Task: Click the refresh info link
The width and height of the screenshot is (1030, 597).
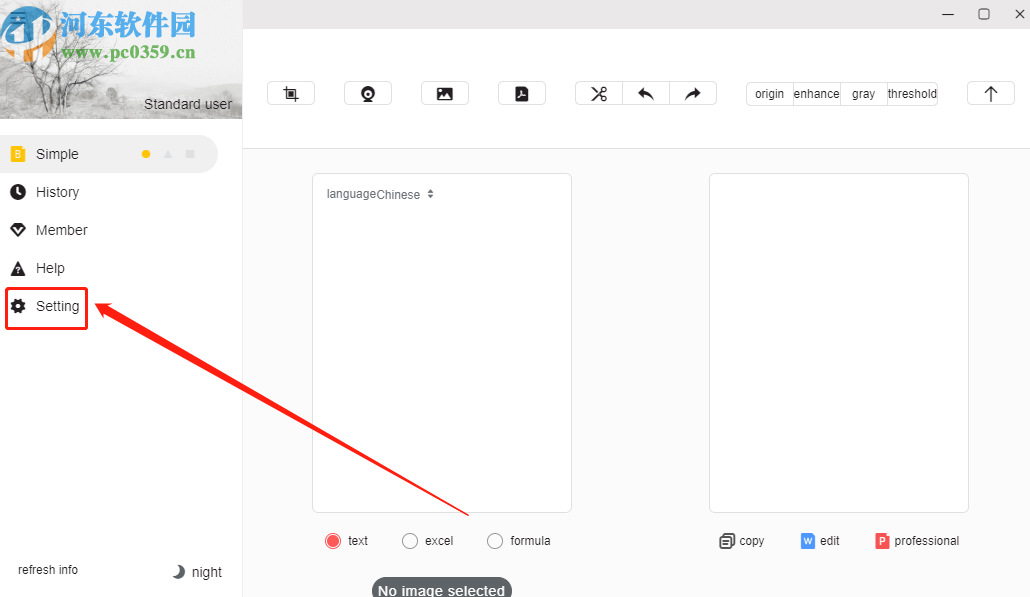Action: [x=48, y=569]
